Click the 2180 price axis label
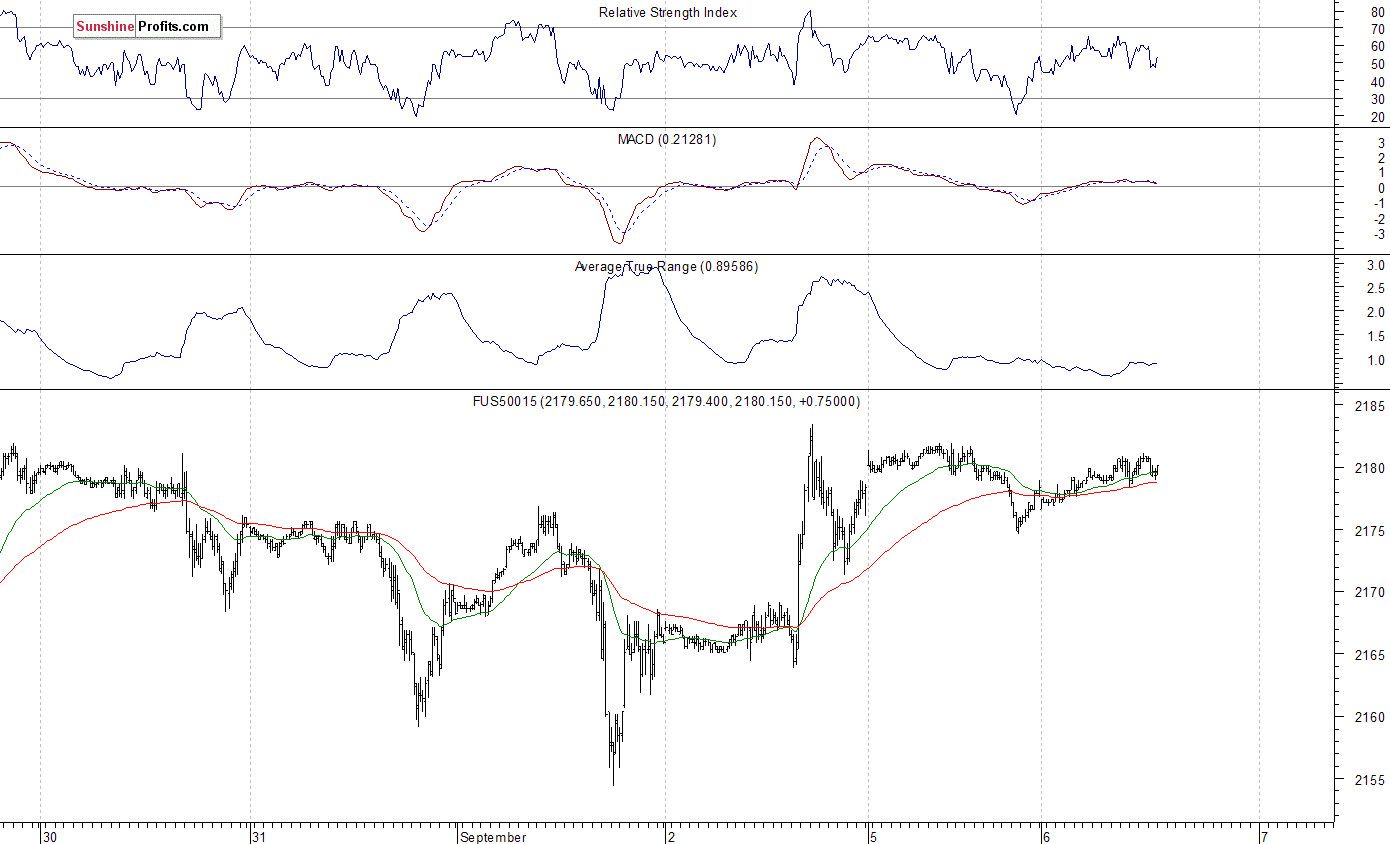1390x844 pixels. pyautogui.click(x=1370, y=469)
